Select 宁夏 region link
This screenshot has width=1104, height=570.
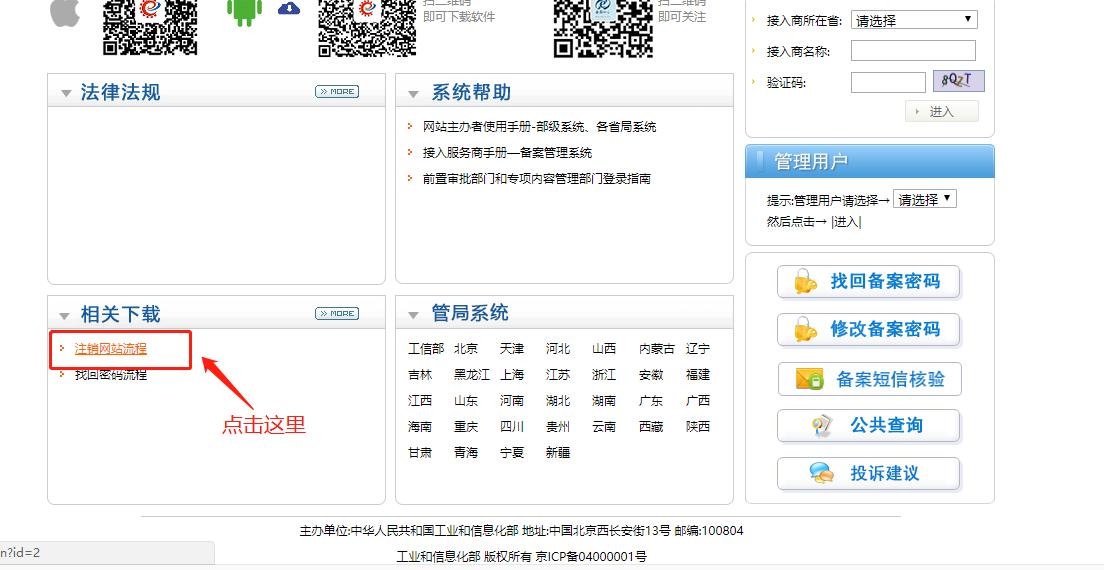tap(512, 452)
